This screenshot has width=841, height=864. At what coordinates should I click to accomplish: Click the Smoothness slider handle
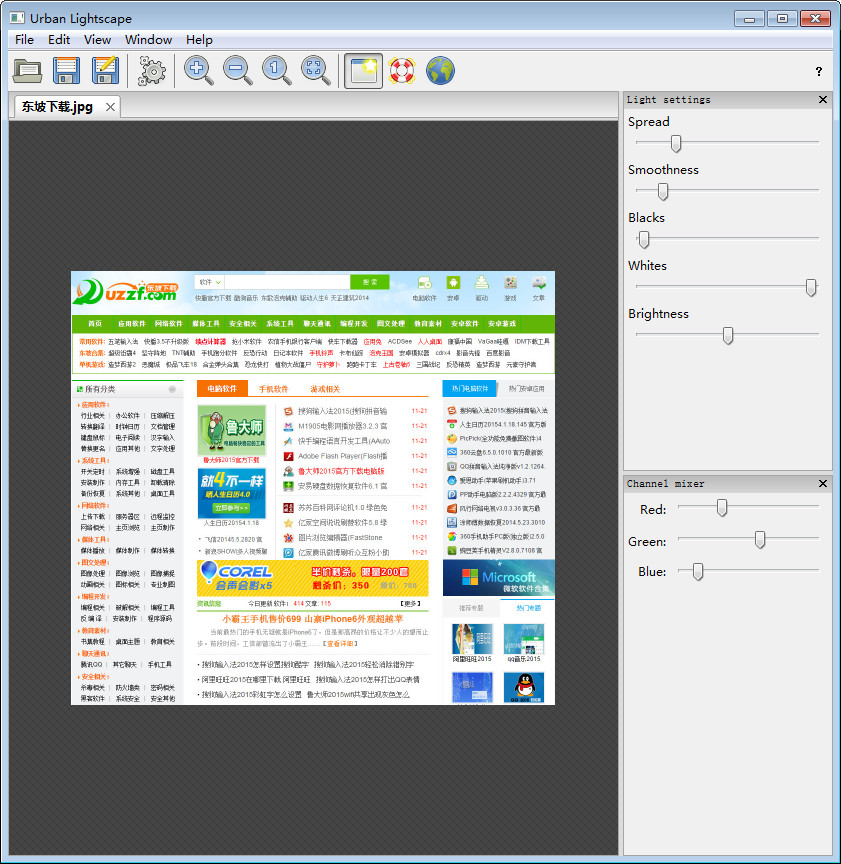663,191
